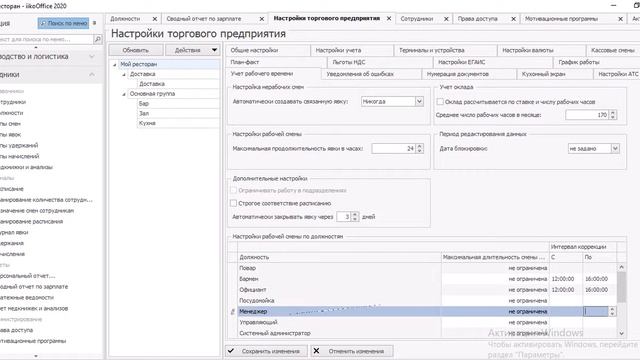640x360 pixels.
Task: Open the 'не задано' blocking date dropdown
Action: [615, 149]
